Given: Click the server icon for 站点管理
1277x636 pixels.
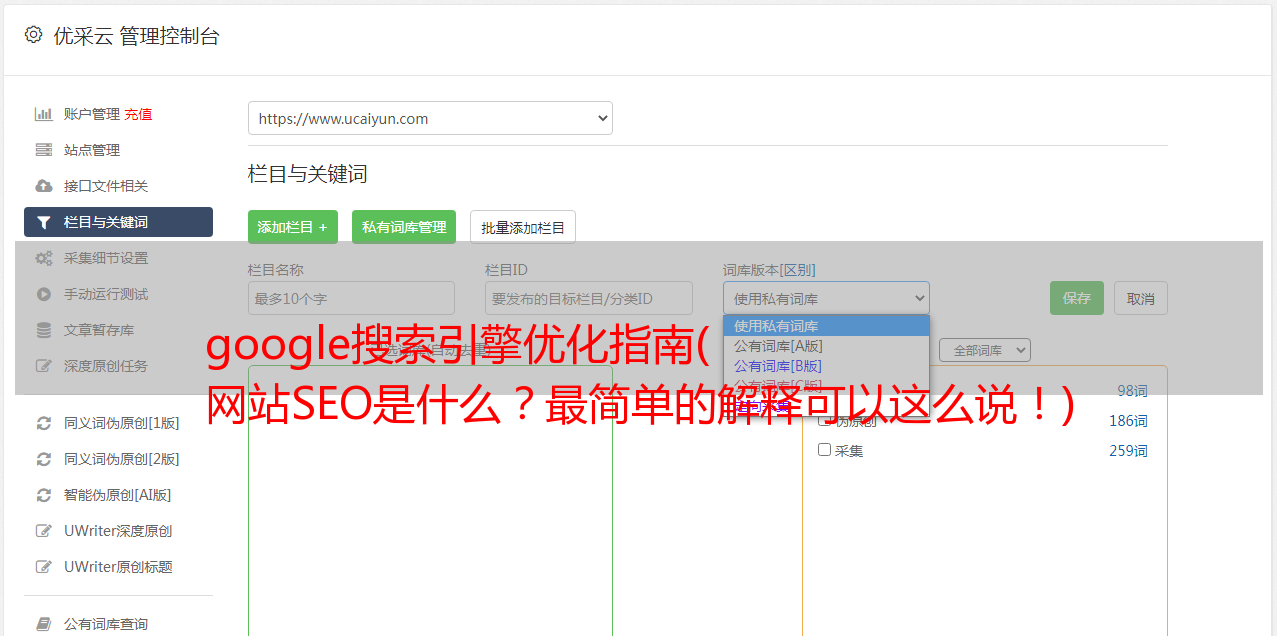Looking at the screenshot, I should tap(43, 150).
